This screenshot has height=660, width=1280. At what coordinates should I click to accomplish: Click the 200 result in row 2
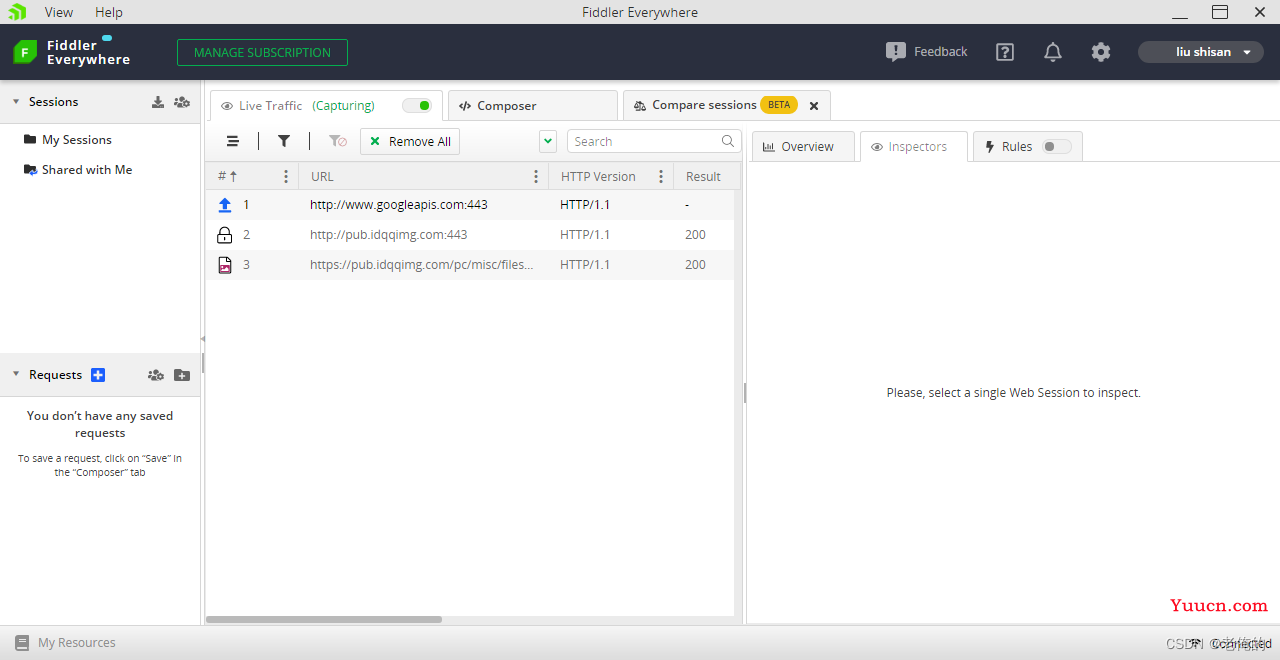point(695,235)
